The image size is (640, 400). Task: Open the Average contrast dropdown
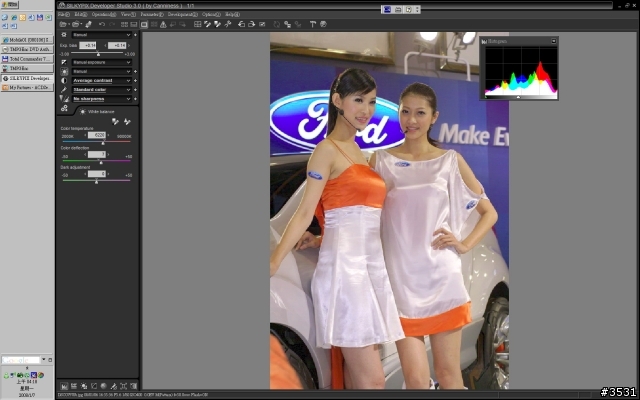(102, 81)
